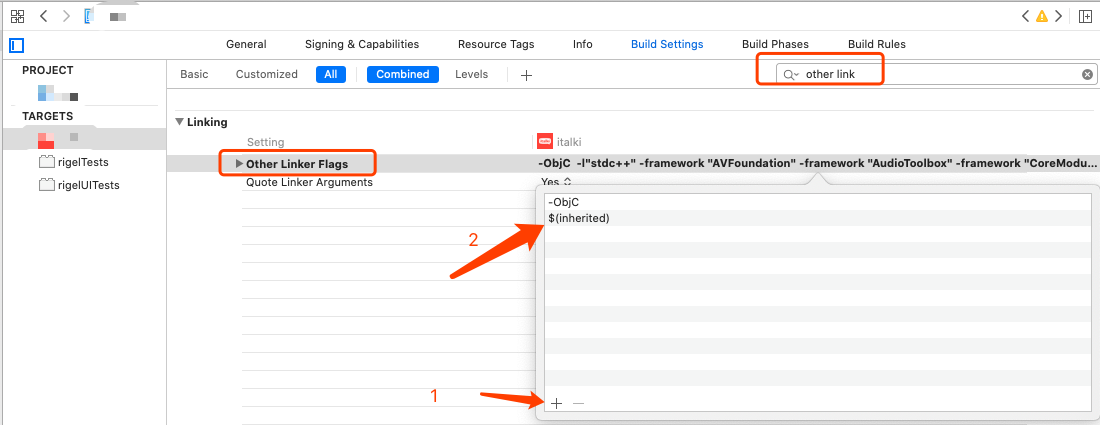Open the Info tab
This screenshot has height=425, width=1100.
click(582, 44)
